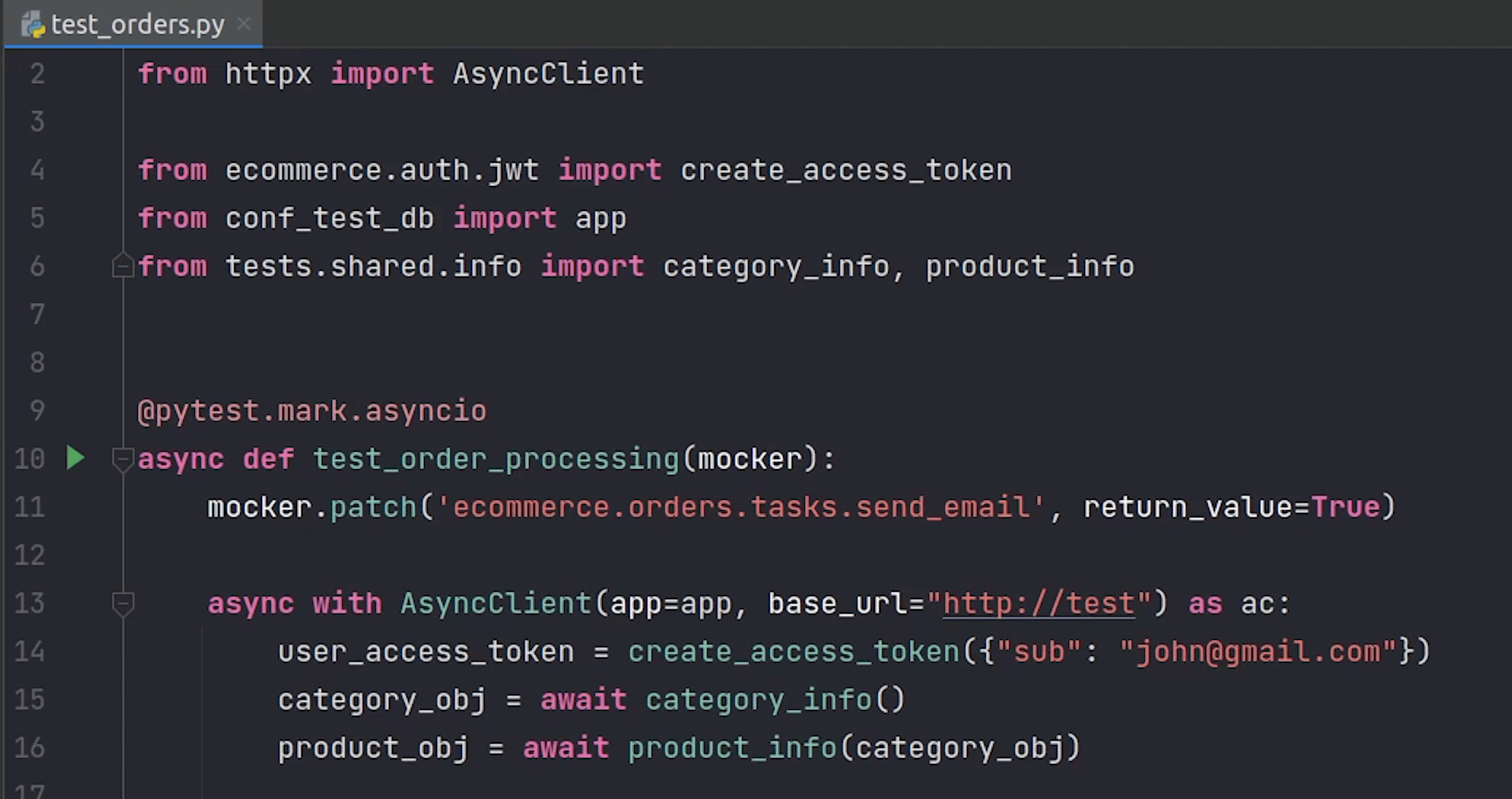The height and width of the screenshot is (799, 1512).
Task: Collapse the import block fold marker at line 6
Action: click(122, 266)
